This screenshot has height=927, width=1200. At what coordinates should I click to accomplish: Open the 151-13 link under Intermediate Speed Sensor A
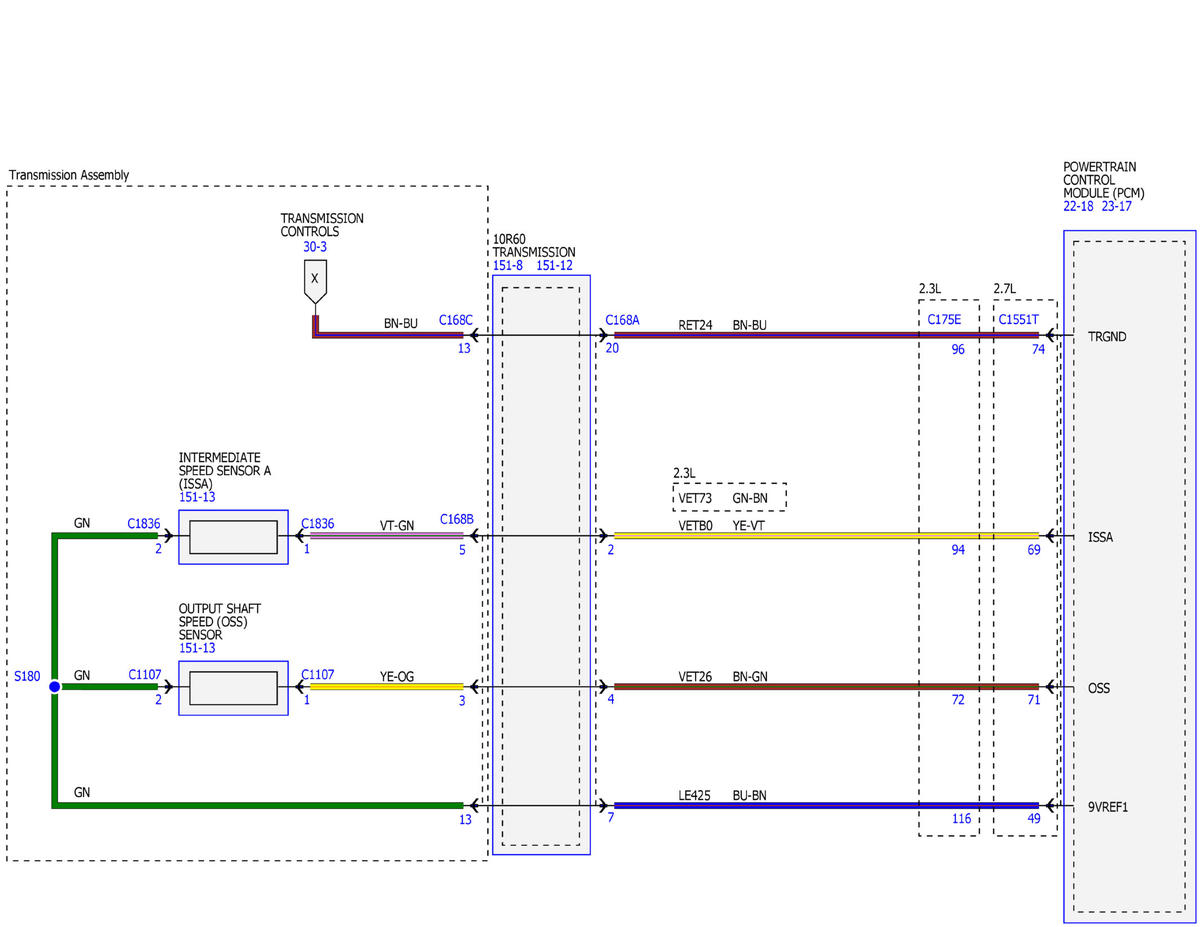(197, 496)
